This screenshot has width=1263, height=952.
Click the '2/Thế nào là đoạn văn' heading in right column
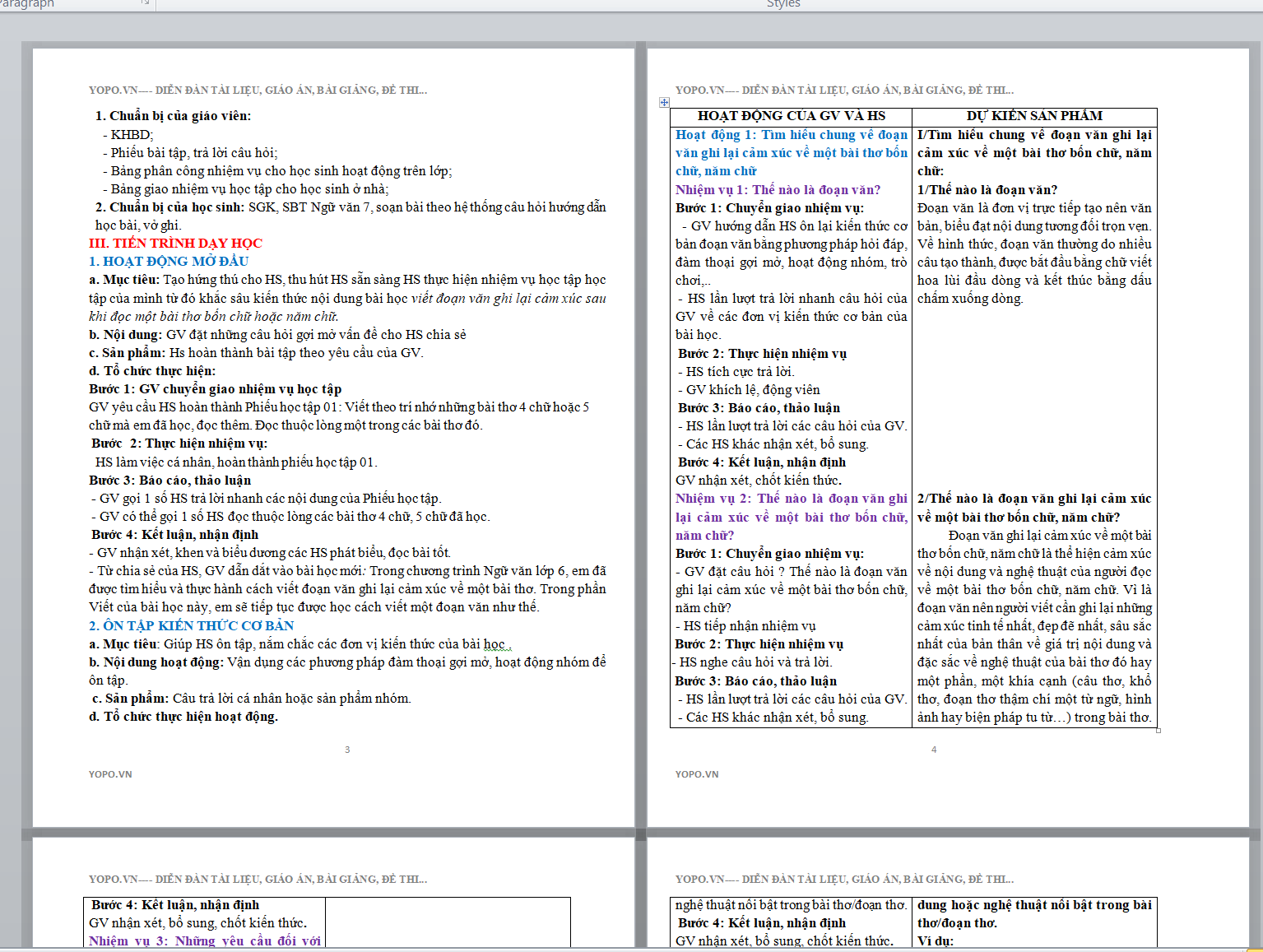point(1034,499)
